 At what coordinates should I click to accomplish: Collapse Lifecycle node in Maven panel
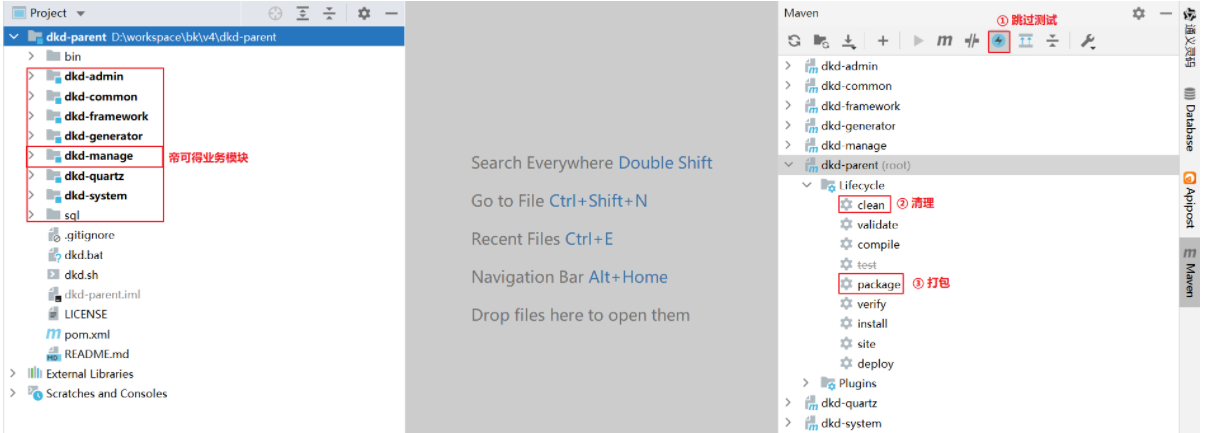807,185
